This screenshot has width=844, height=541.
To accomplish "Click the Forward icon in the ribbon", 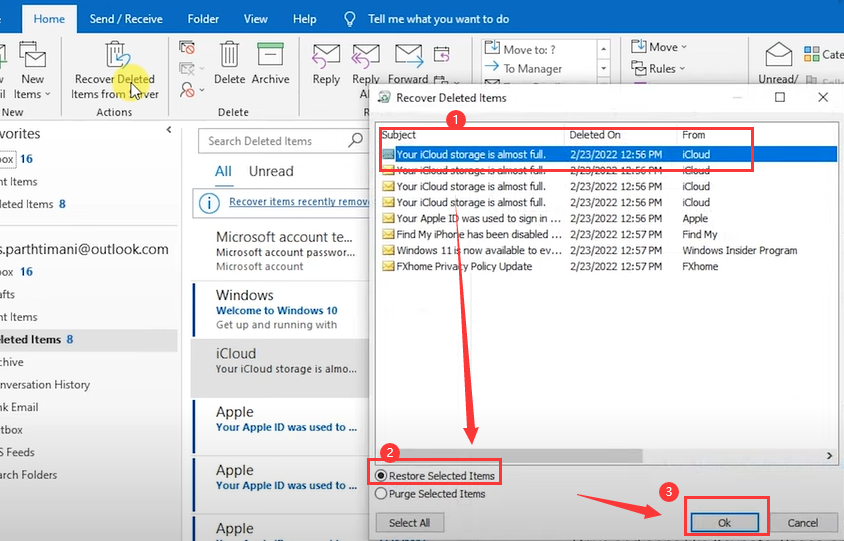I will tap(408, 55).
